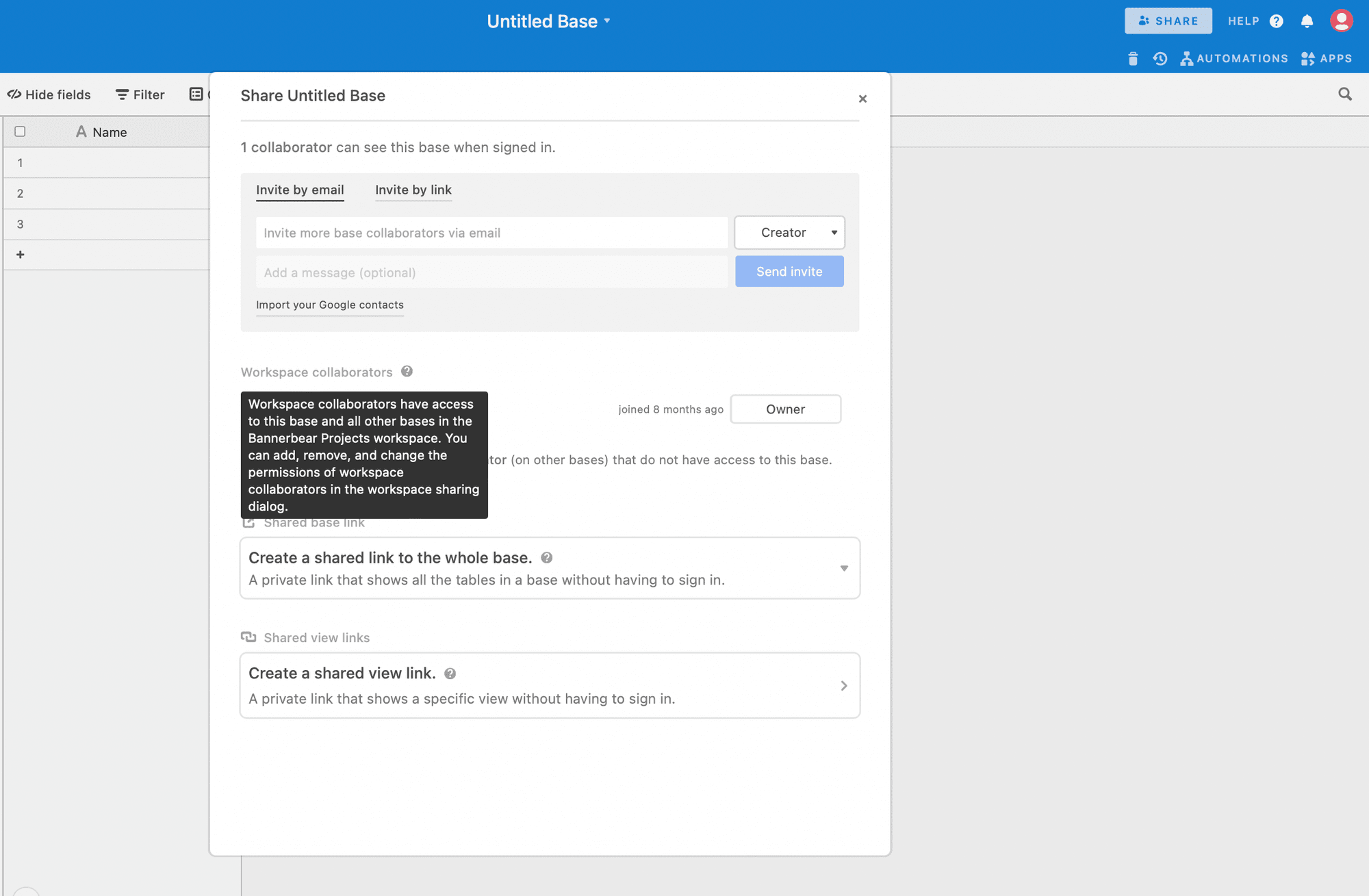1369x896 pixels.
Task: Select row 3 in the grid
Action: [20, 225]
